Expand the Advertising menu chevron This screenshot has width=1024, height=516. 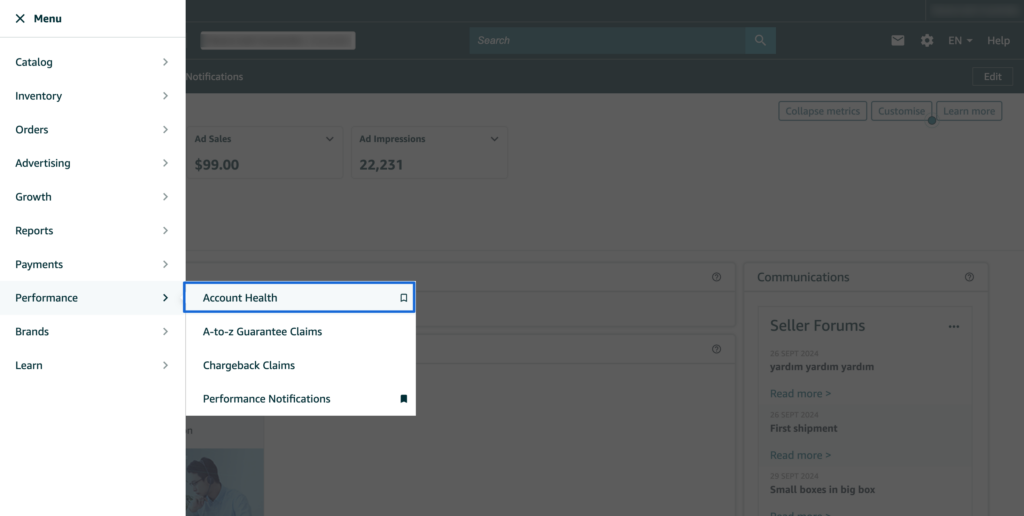tap(165, 163)
